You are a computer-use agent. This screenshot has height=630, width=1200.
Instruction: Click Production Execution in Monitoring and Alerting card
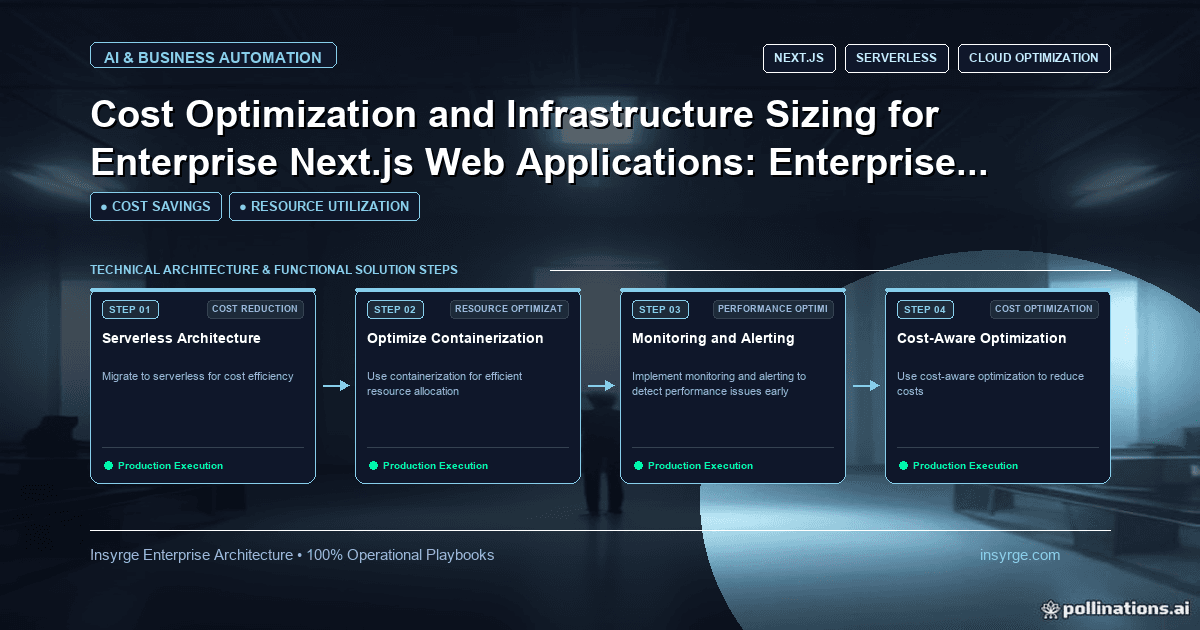[x=700, y=465]
